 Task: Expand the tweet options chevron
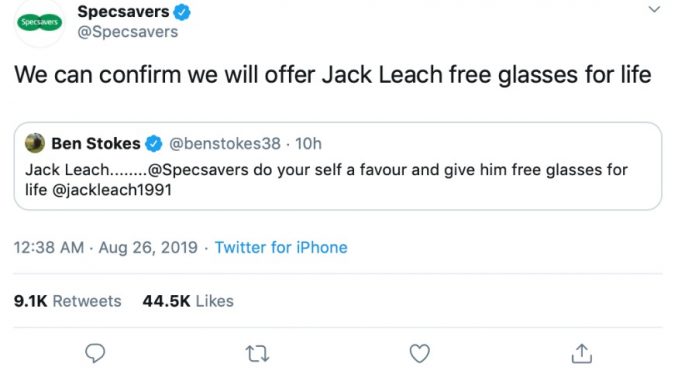pyautogui.click(x=654, y=9)
